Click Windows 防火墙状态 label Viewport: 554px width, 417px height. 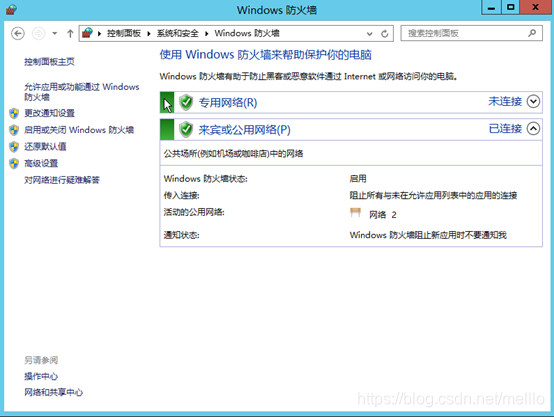[205, 179]
